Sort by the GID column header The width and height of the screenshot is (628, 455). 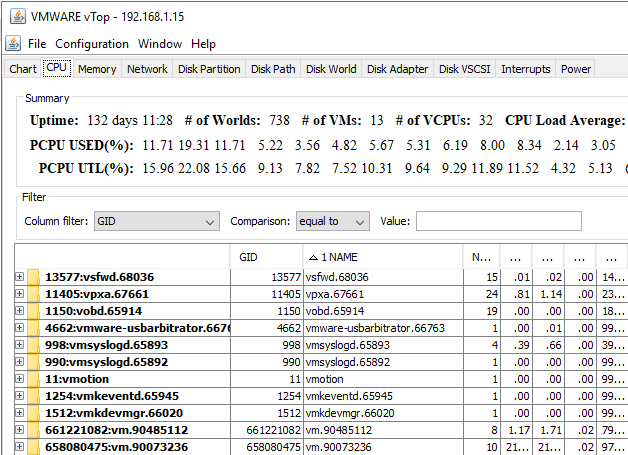click(x=266, y=257)
